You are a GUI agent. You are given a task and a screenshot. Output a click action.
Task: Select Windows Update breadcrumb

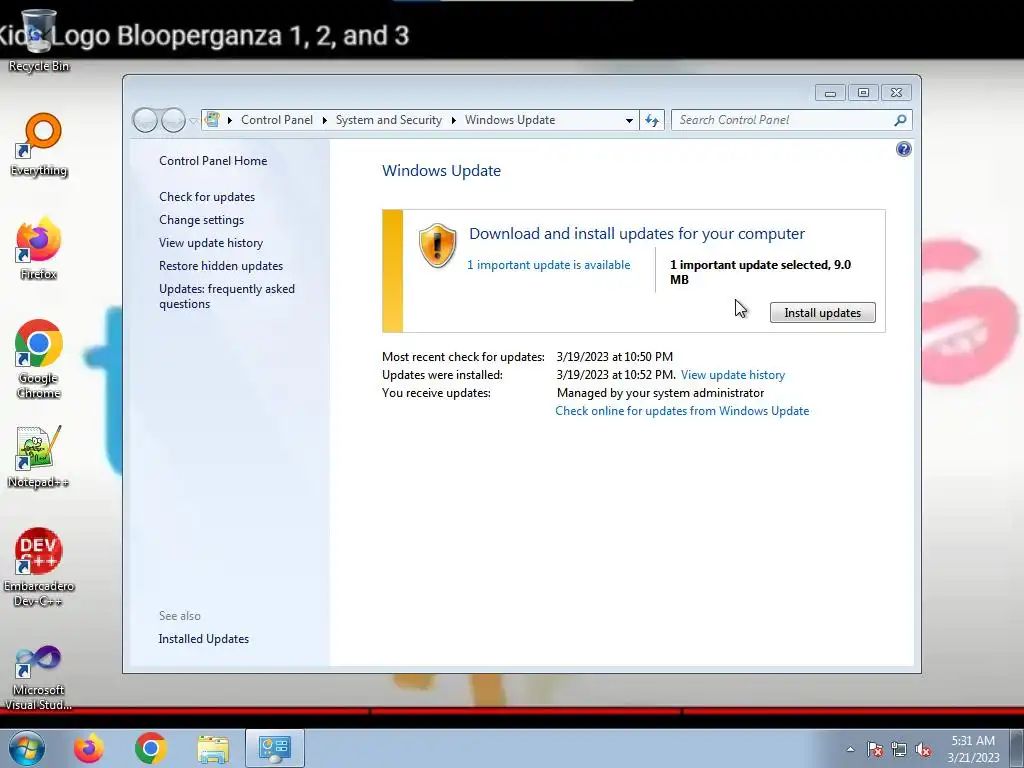[x=510, y=120]
